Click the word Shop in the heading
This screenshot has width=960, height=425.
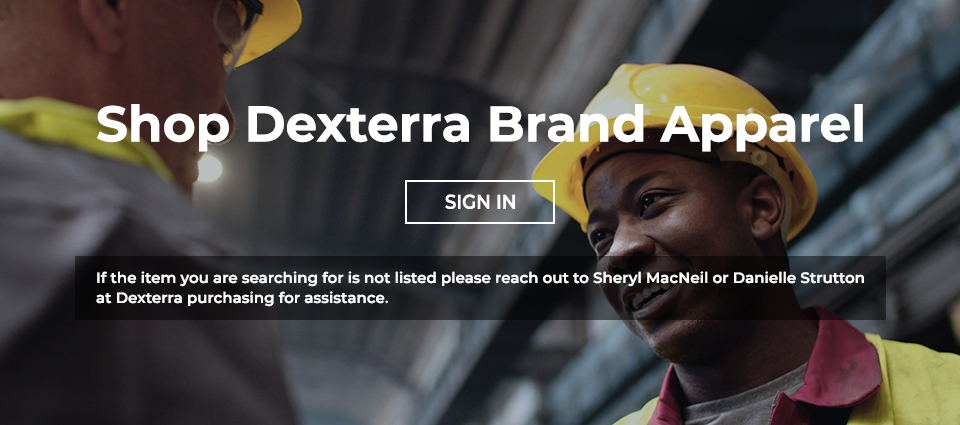(163, 126)
